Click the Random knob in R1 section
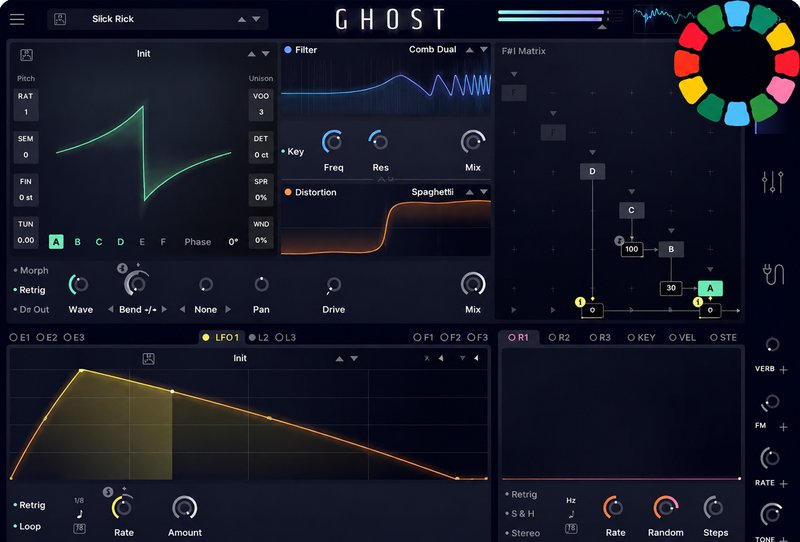This screenshot has height=542, width=800. pos(665,507)
